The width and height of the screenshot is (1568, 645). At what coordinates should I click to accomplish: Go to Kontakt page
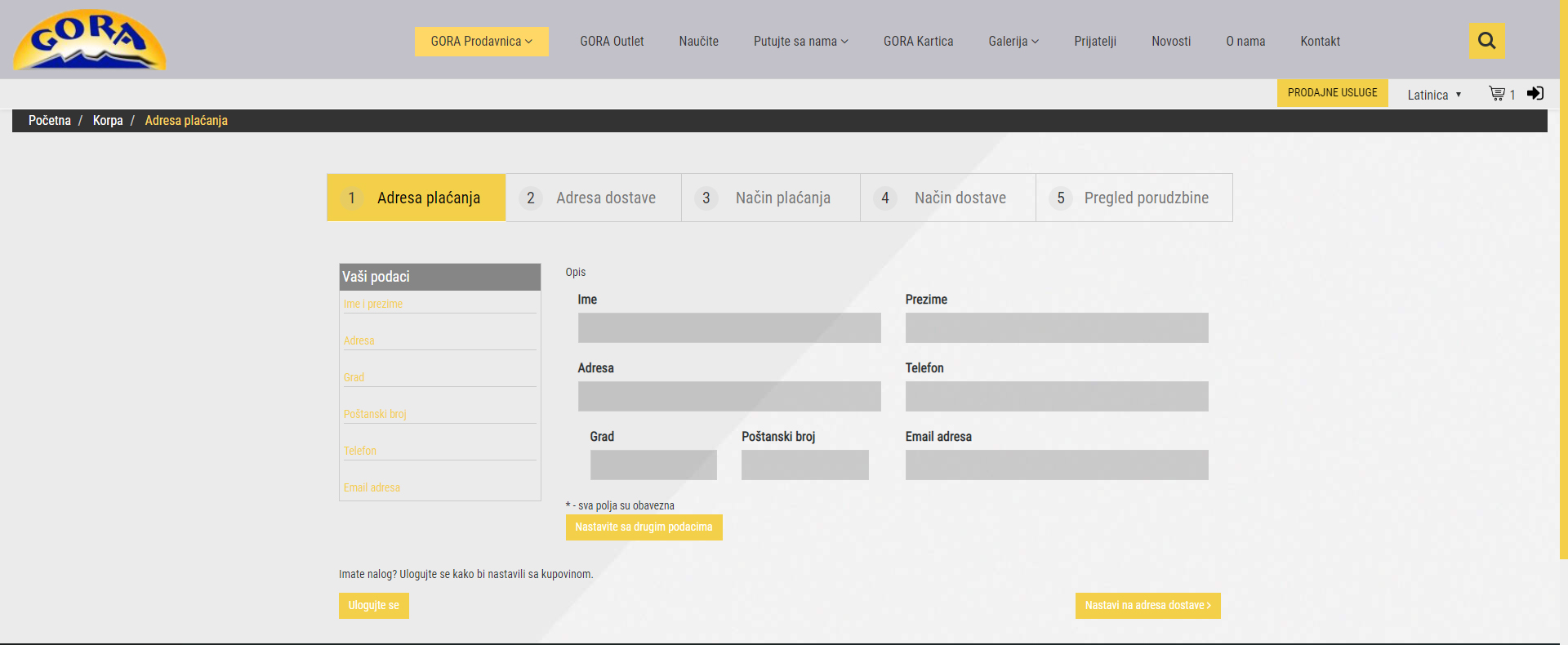[x=1320, y=42]
